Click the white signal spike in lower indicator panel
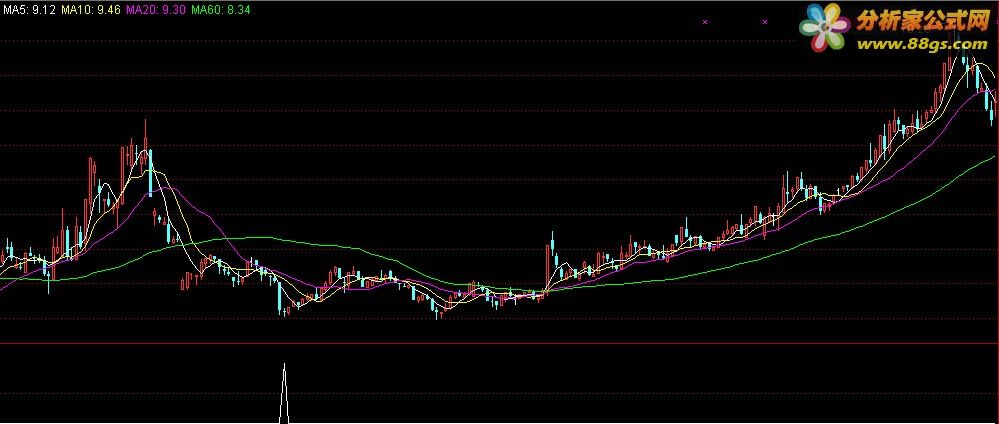 pyautogui.click(x=284, y=393)
